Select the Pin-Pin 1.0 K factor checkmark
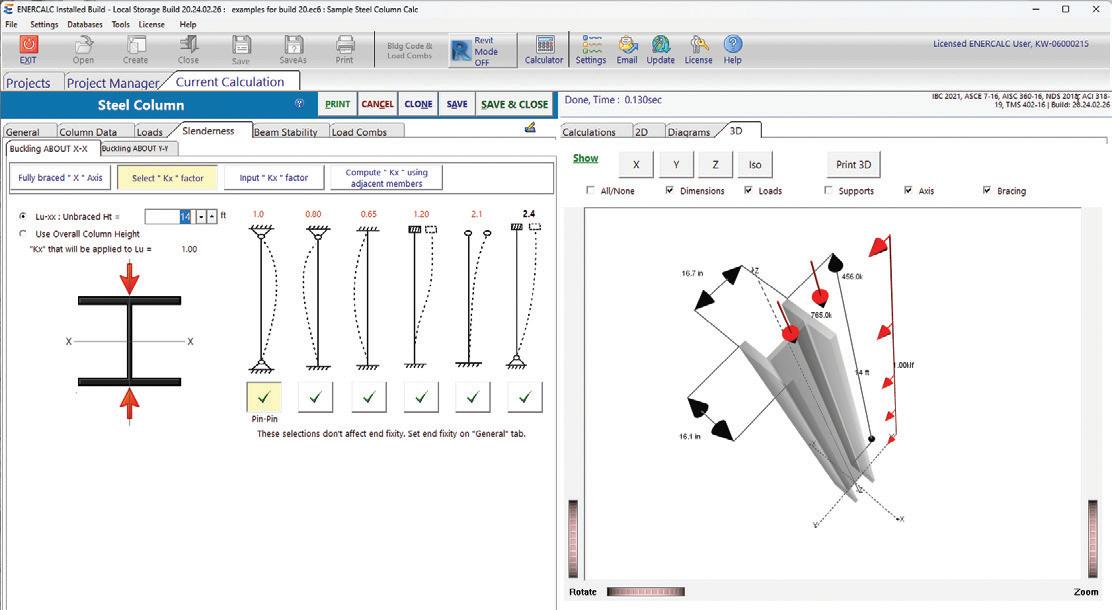The image size is (1112, 610). click(x=264, y=397)
